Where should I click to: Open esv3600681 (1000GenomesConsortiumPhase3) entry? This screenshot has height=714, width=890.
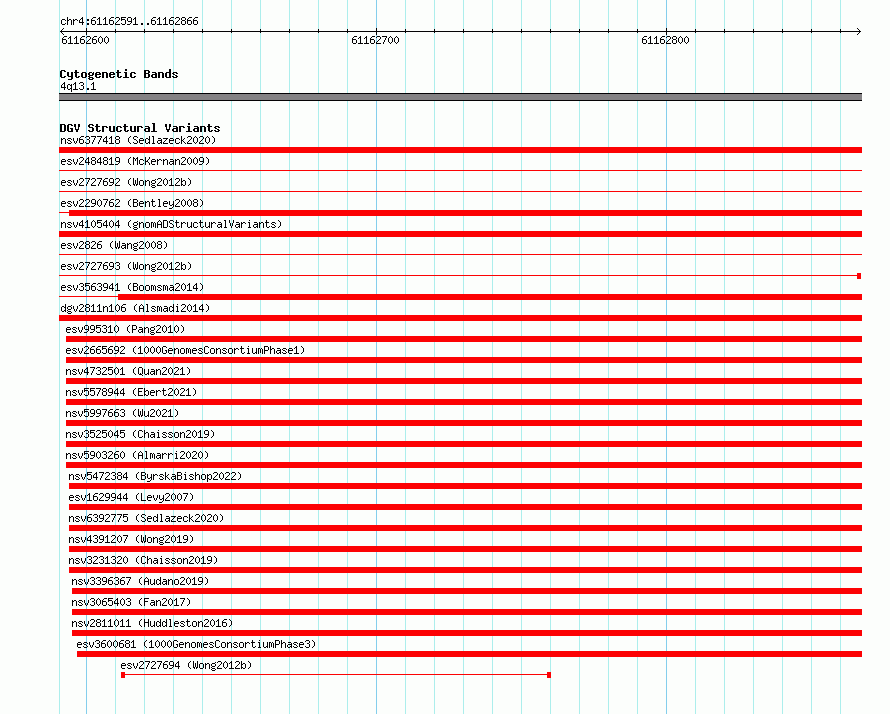(x=196, y=644)
